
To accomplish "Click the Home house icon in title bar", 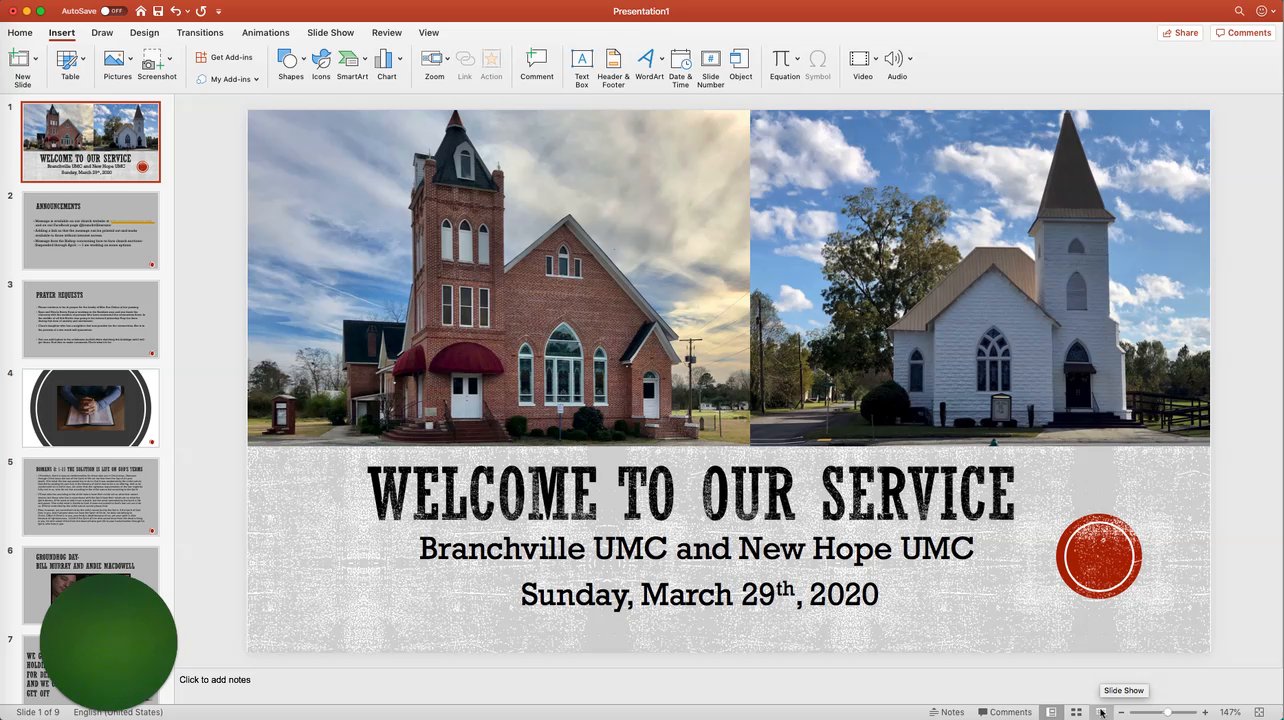I will click(141, 11).
